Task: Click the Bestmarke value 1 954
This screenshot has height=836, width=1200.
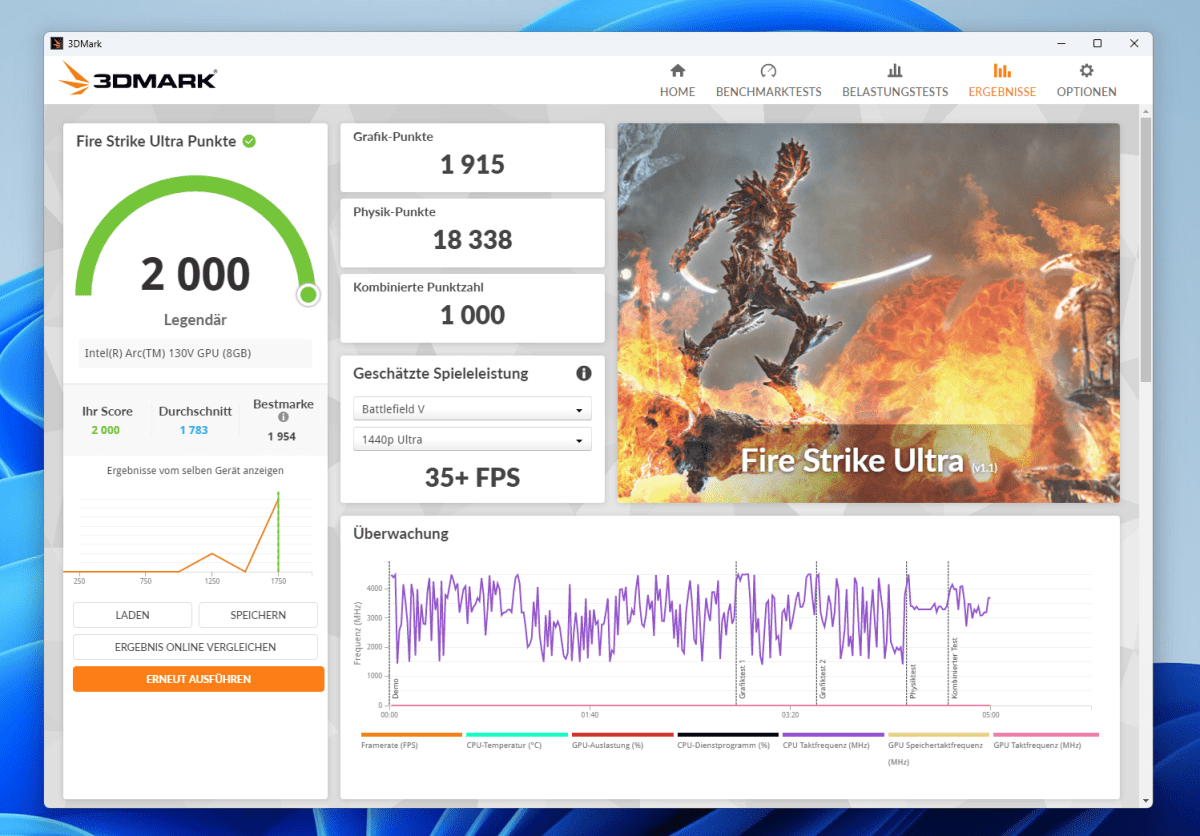Action: (282, 436)
